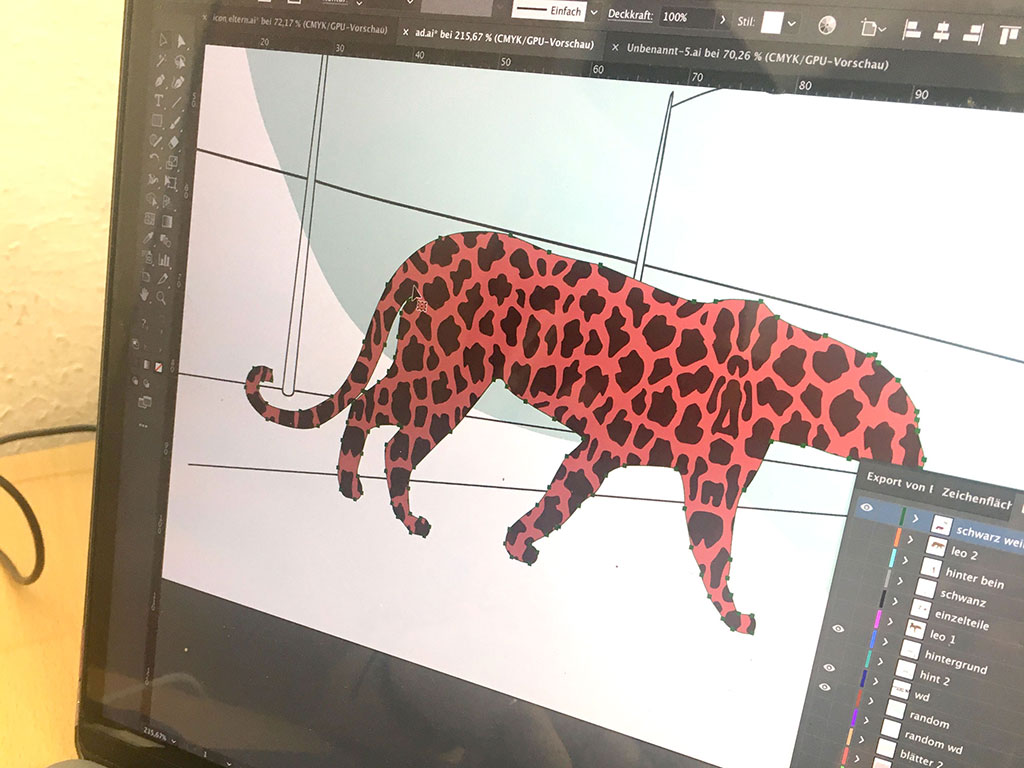Open the Stil graphic style dropdown

[x=792, y=24]
